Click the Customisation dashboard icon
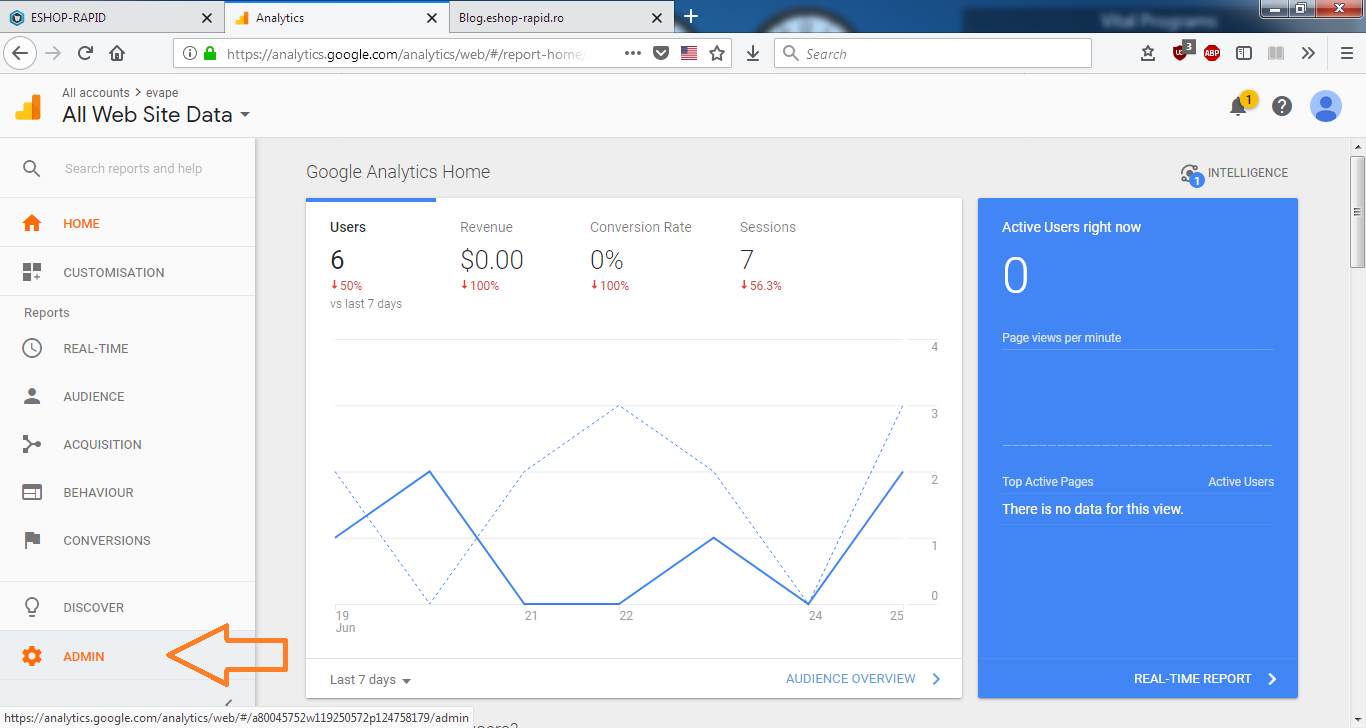This screenshot has width=1366, height=728. click(32, 272)
